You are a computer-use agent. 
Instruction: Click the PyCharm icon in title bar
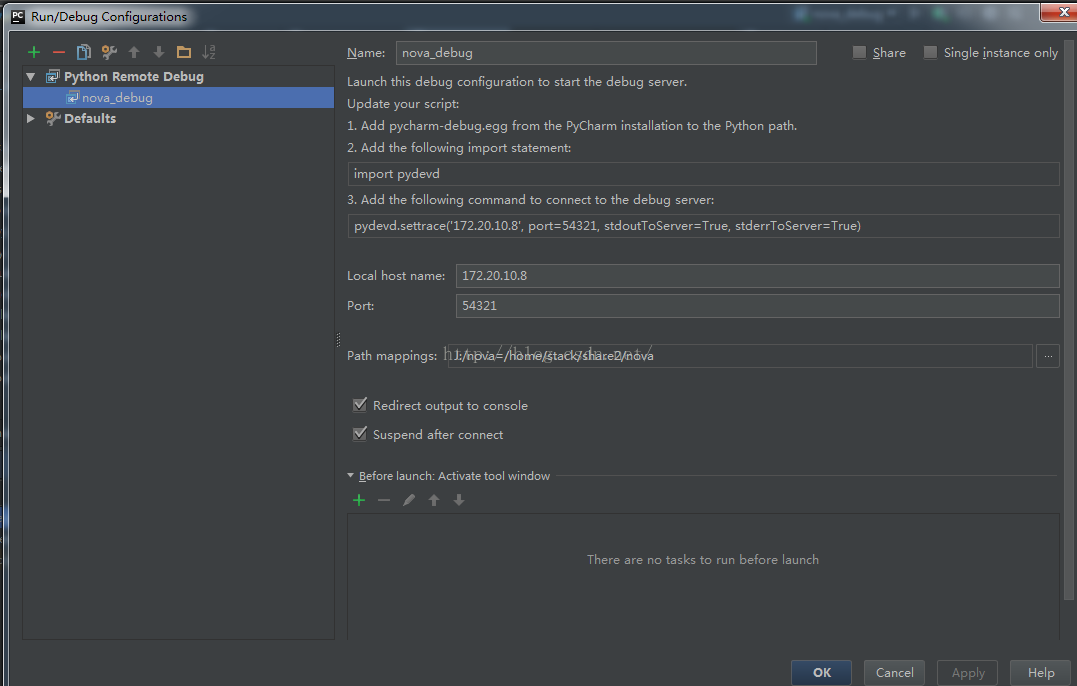[18, 16]
